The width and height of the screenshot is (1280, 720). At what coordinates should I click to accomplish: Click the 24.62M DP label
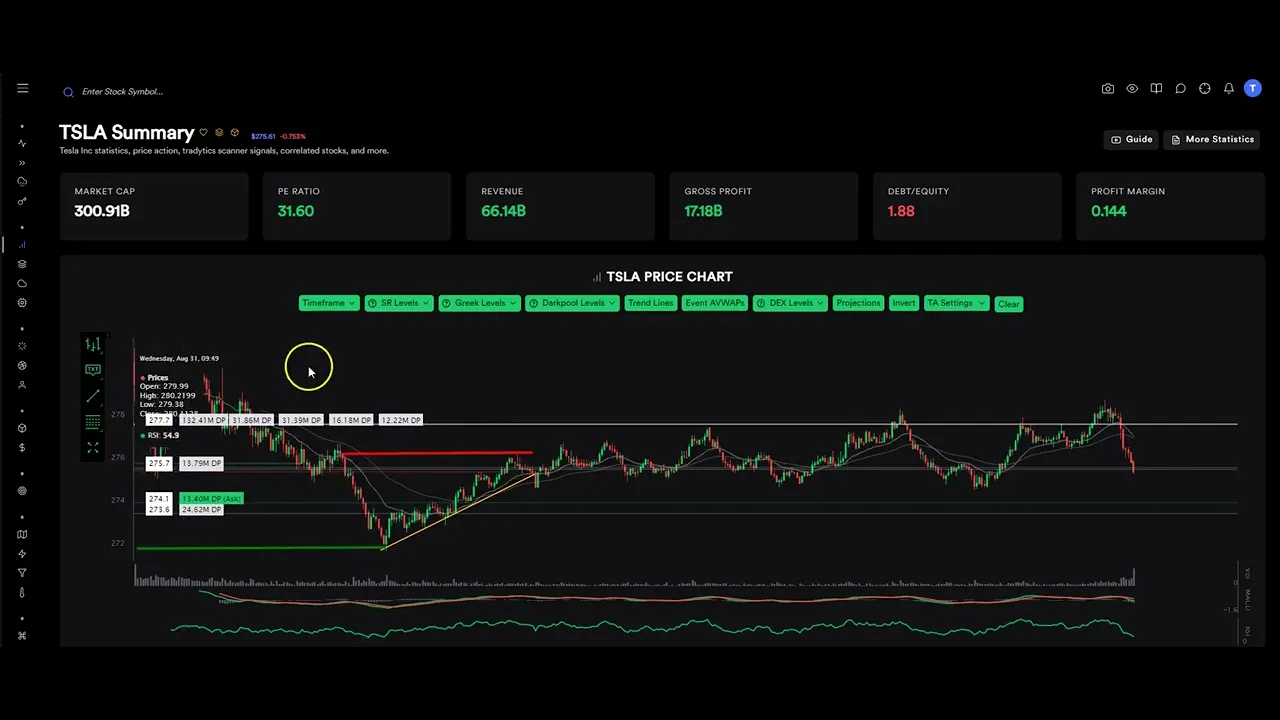[201, 509]
